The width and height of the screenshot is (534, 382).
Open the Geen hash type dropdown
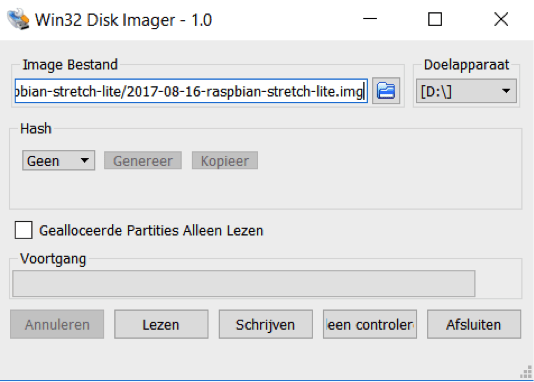58,160
